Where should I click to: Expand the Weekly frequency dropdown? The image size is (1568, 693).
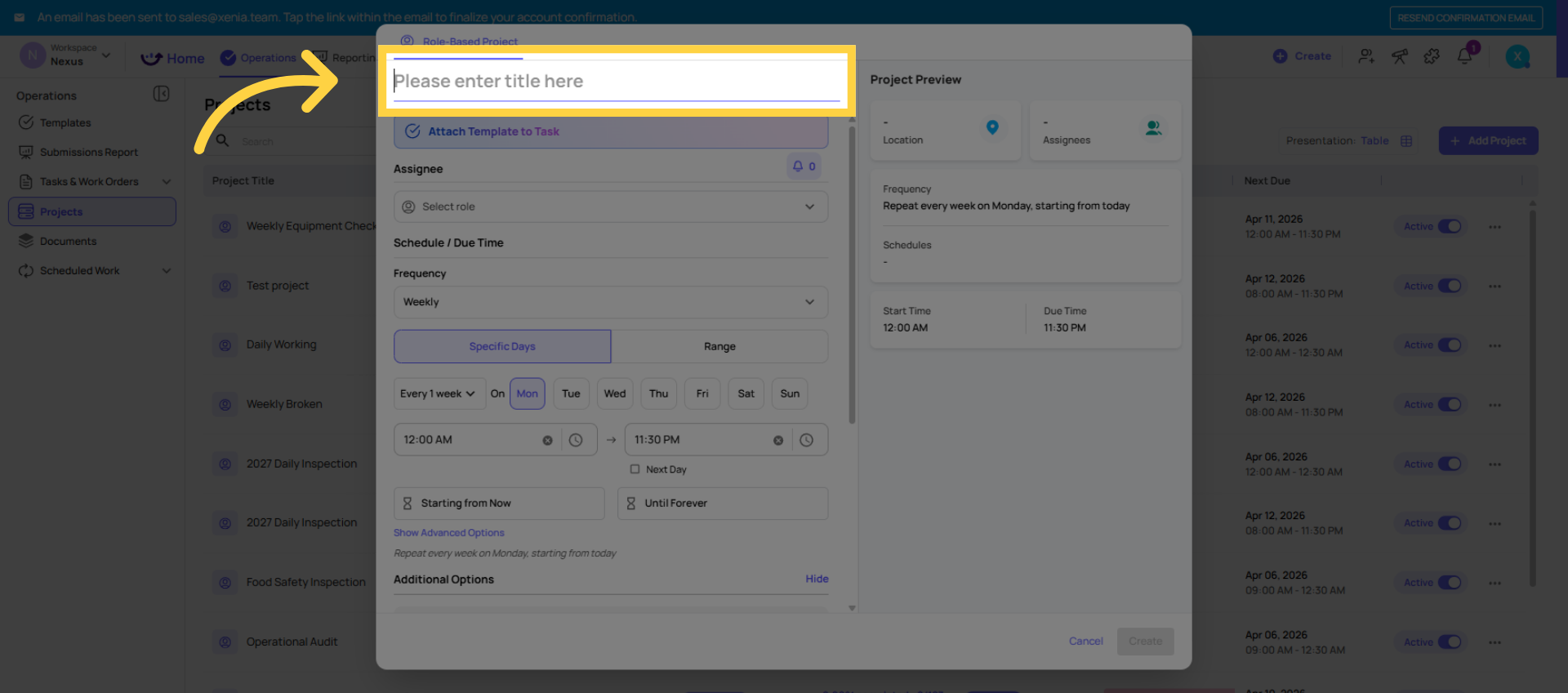click(x=610, y=302)
